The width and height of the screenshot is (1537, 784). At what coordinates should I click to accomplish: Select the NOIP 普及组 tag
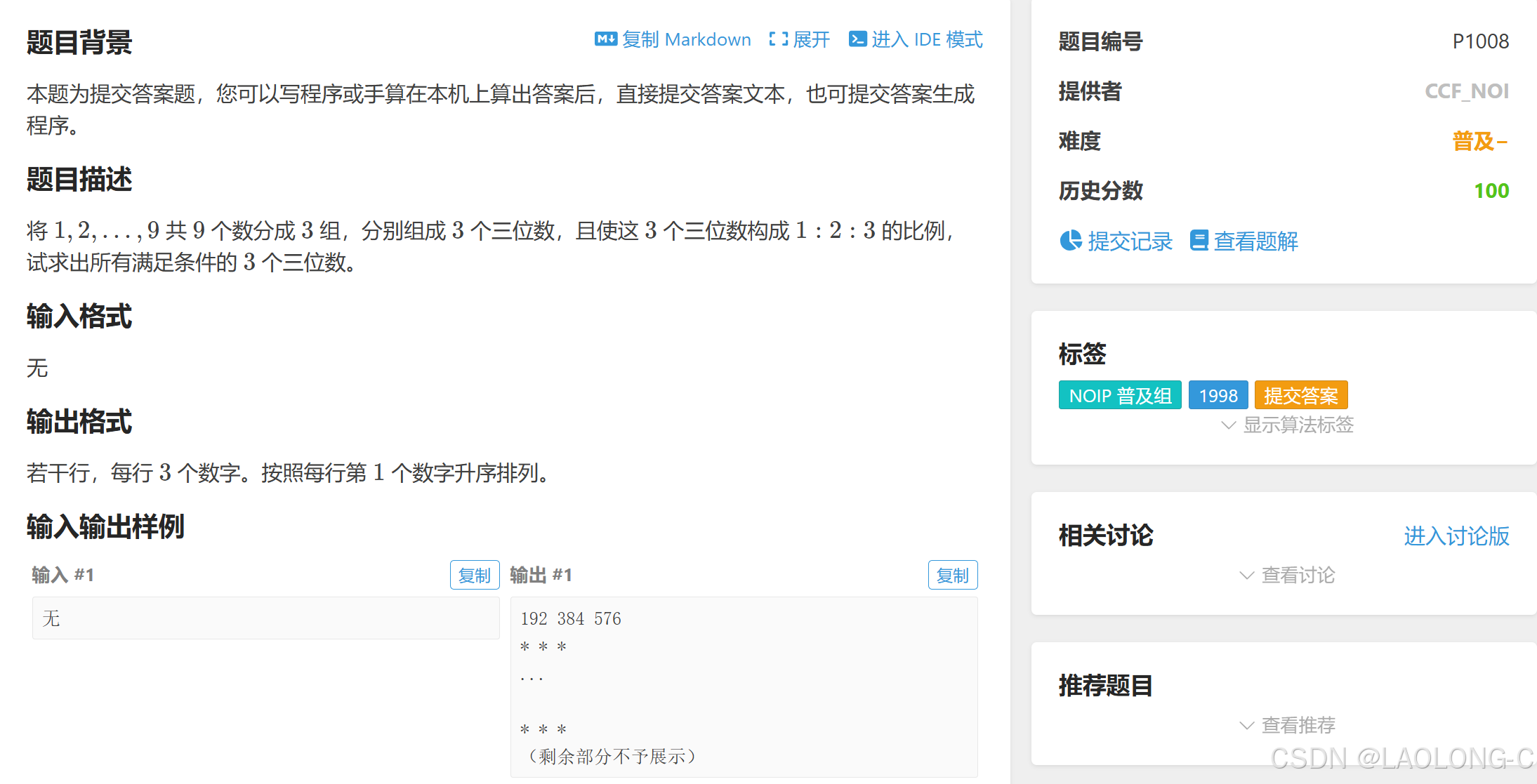[x=1119, y=395]
